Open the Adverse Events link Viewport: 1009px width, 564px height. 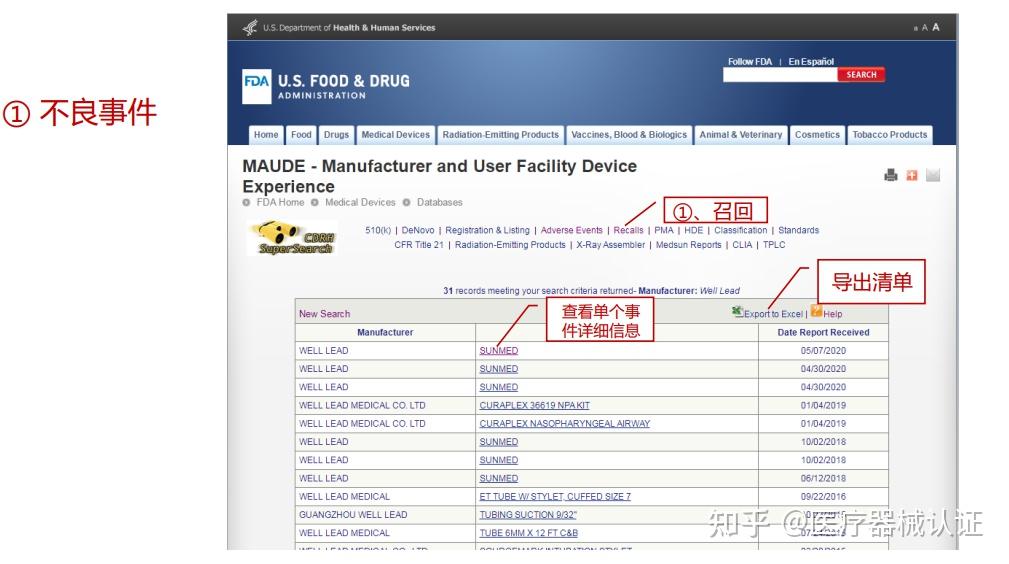571,230
